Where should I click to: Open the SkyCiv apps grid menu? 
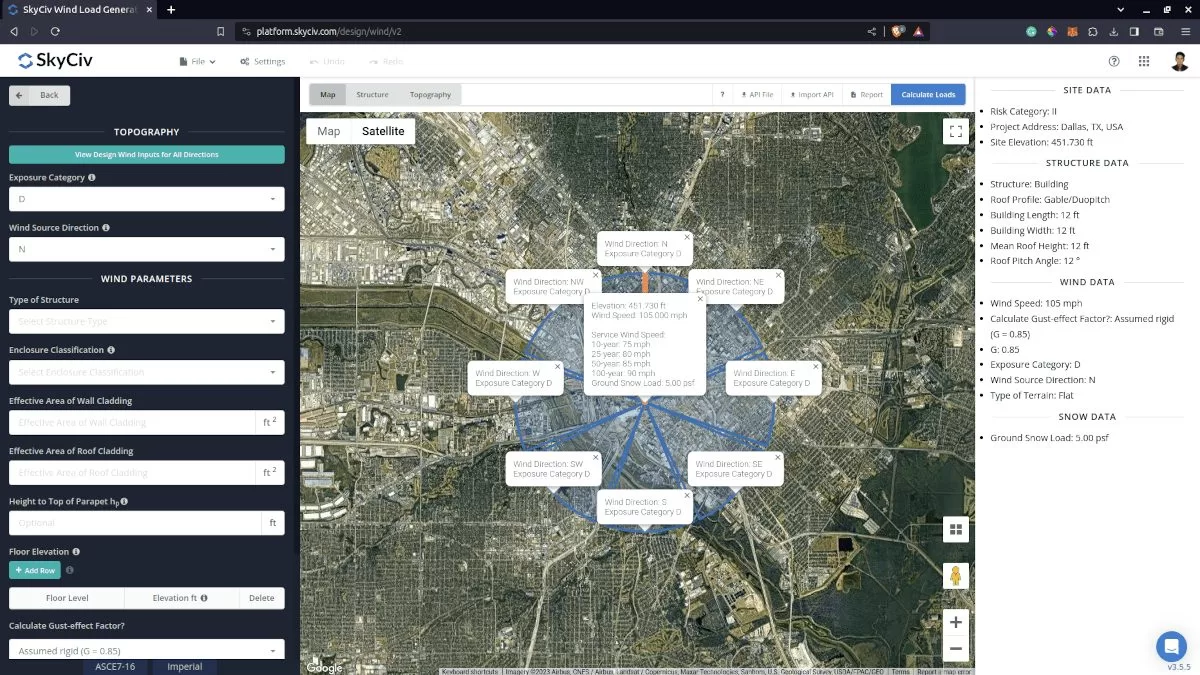(1144, 61)
